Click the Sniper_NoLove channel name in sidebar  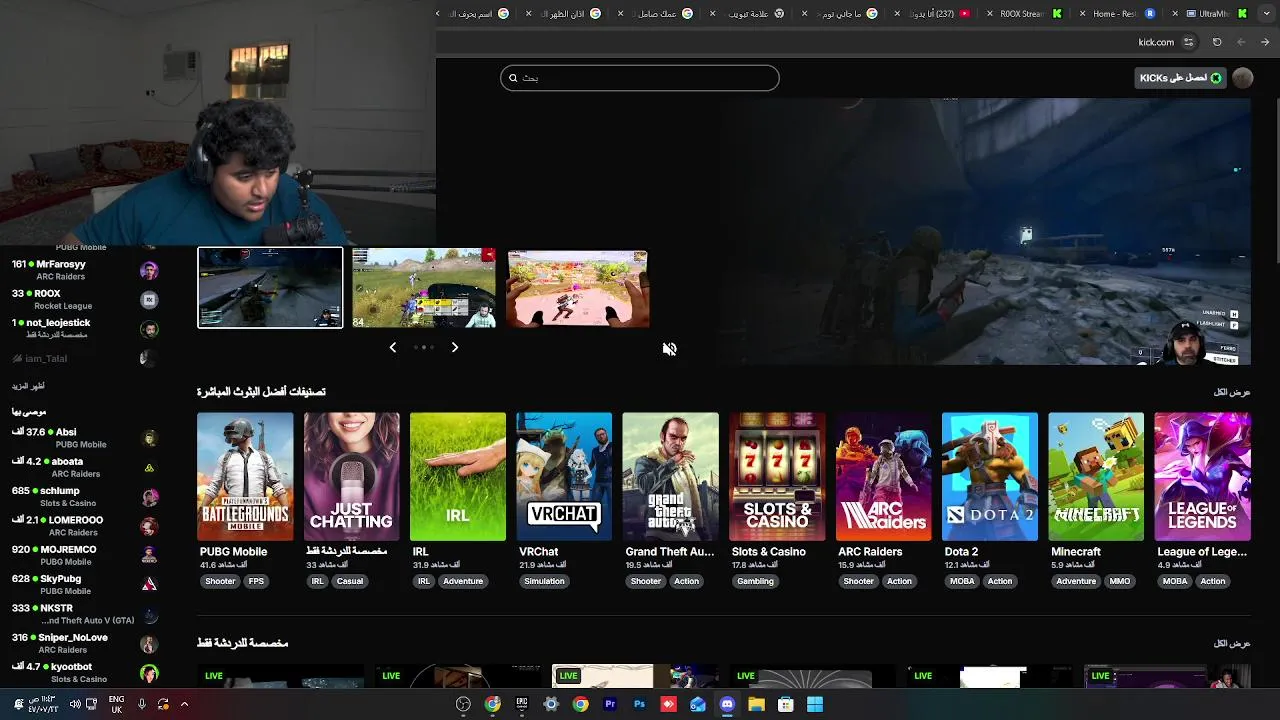click(x=73, y=637)
